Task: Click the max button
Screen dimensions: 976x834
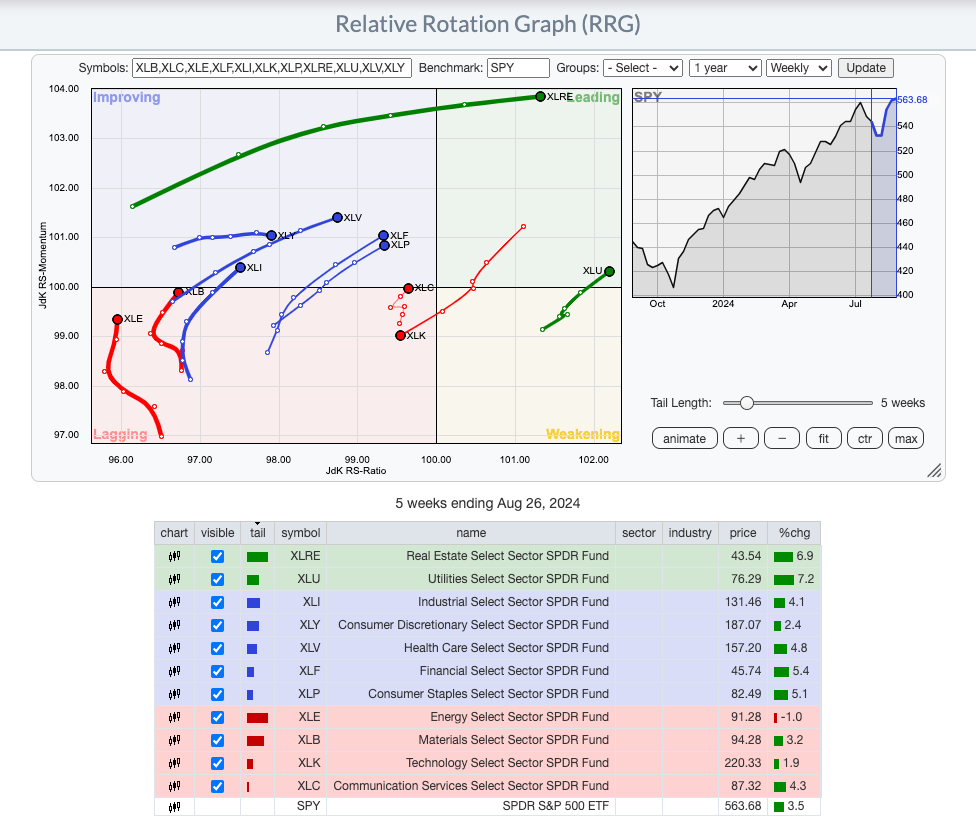Action: tap(906, 438)
